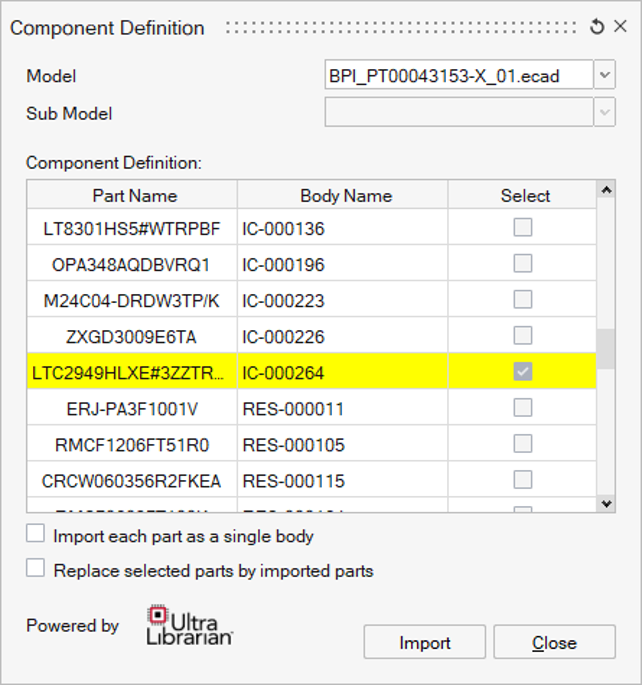Open the Model dropdown list

tap(604, 76)
